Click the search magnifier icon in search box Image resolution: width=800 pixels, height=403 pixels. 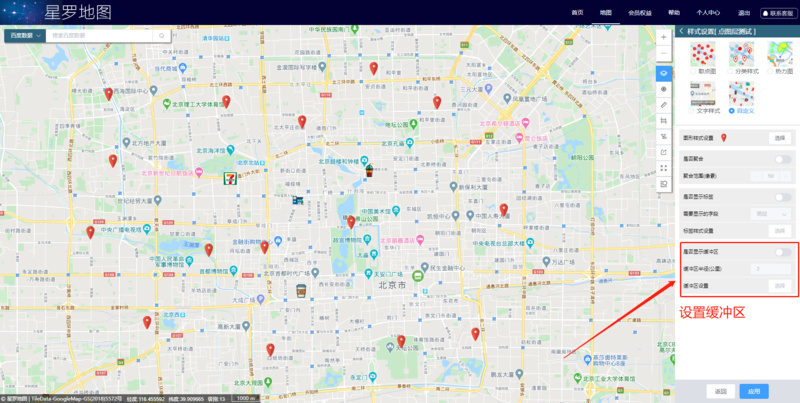[161, 36]
